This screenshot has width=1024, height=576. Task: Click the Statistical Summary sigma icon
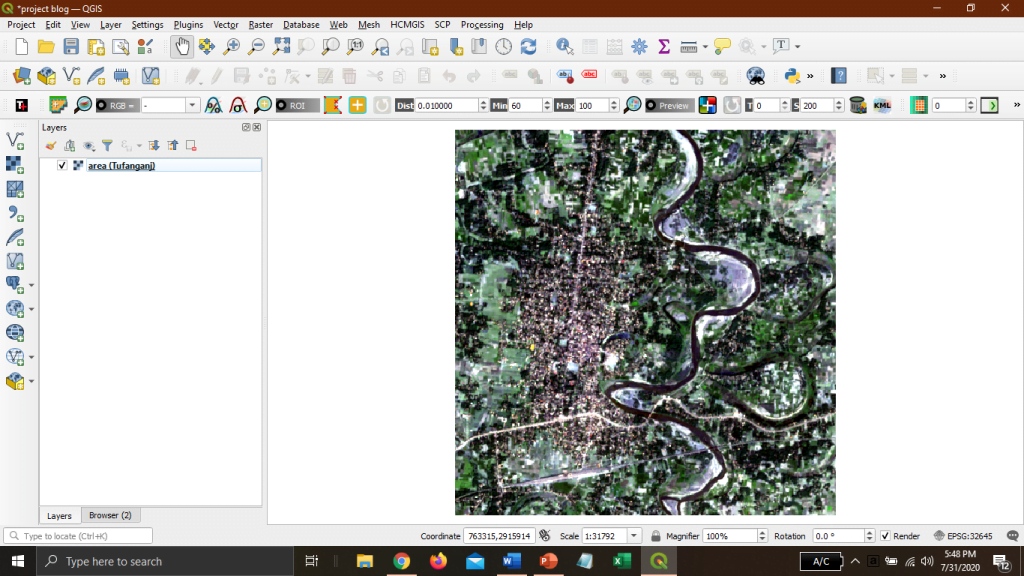pos(663,46)
